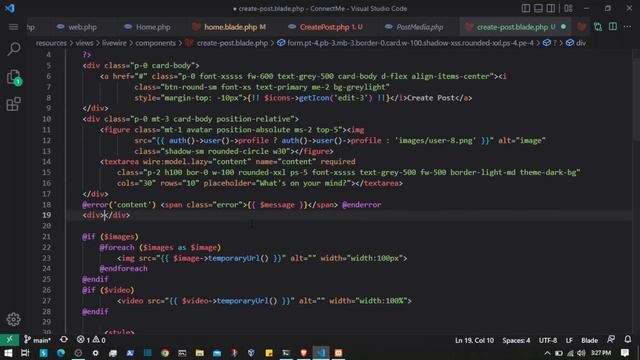The height and width of the screenshot is (360, 640).
Task: Click line number 14 in the gutter
Action: [x=47, y=162]
